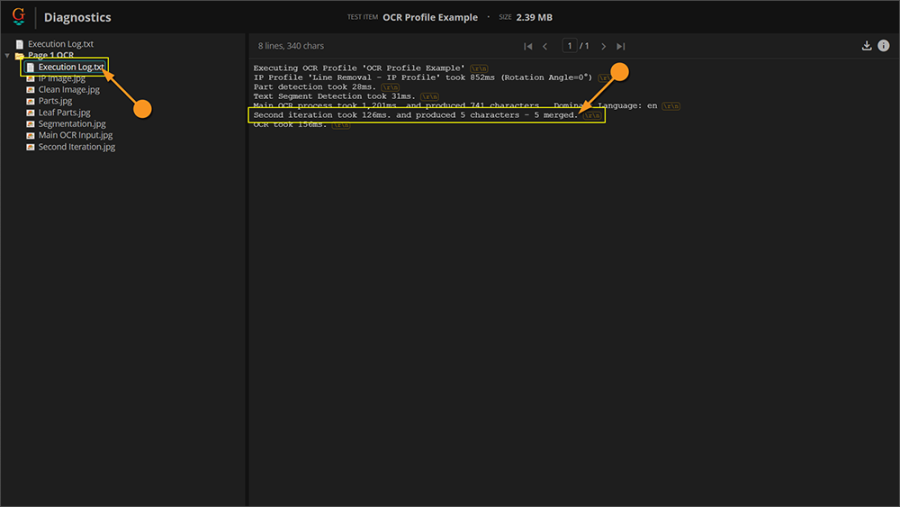Open the top-level Execution Log.txt file
The image size is (900, 507).
click(60, 44)
